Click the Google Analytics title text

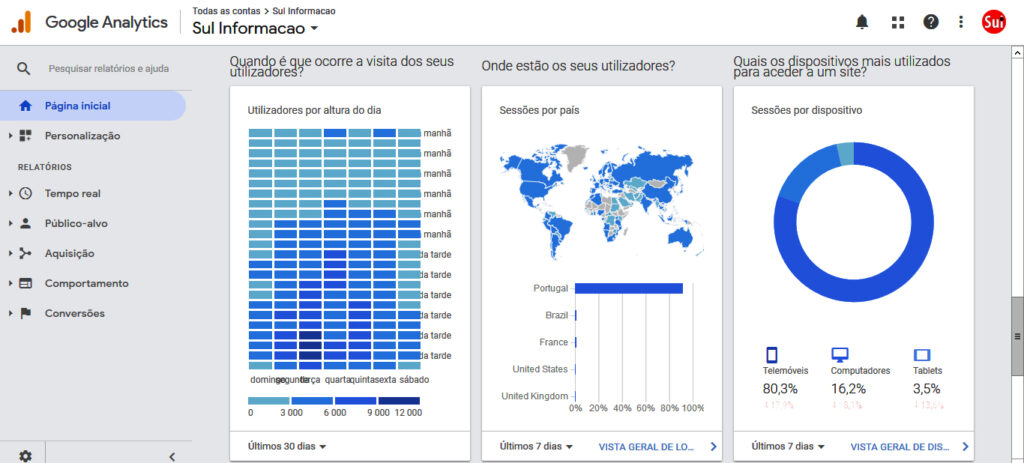tap(106, 22)
